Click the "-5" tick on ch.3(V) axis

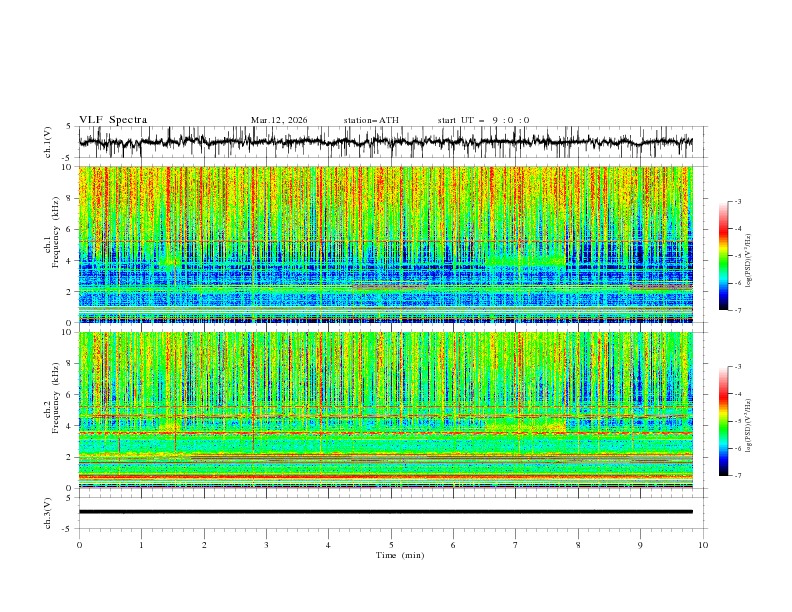68,529
